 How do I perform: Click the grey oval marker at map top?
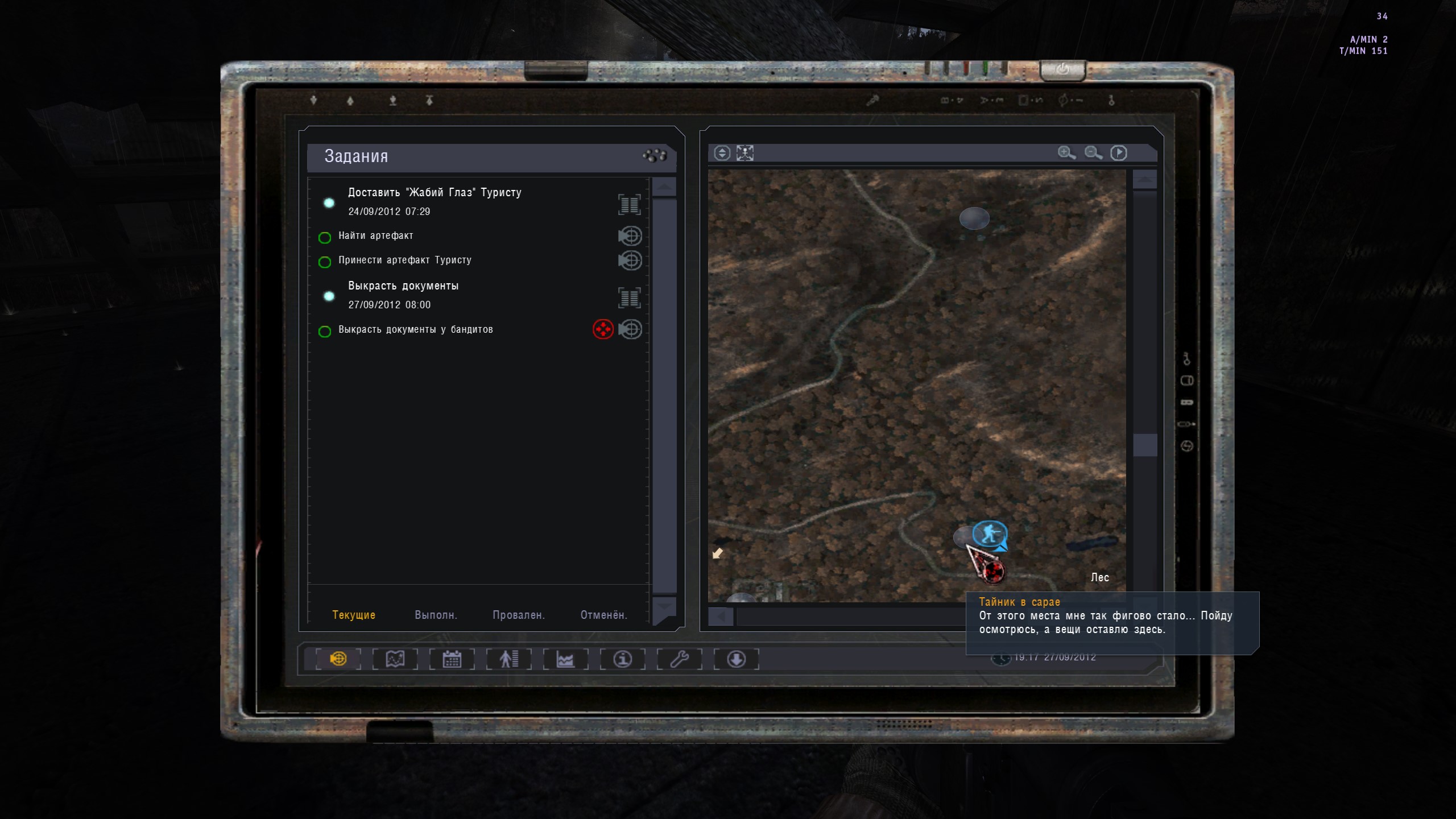tap(974, 218)
